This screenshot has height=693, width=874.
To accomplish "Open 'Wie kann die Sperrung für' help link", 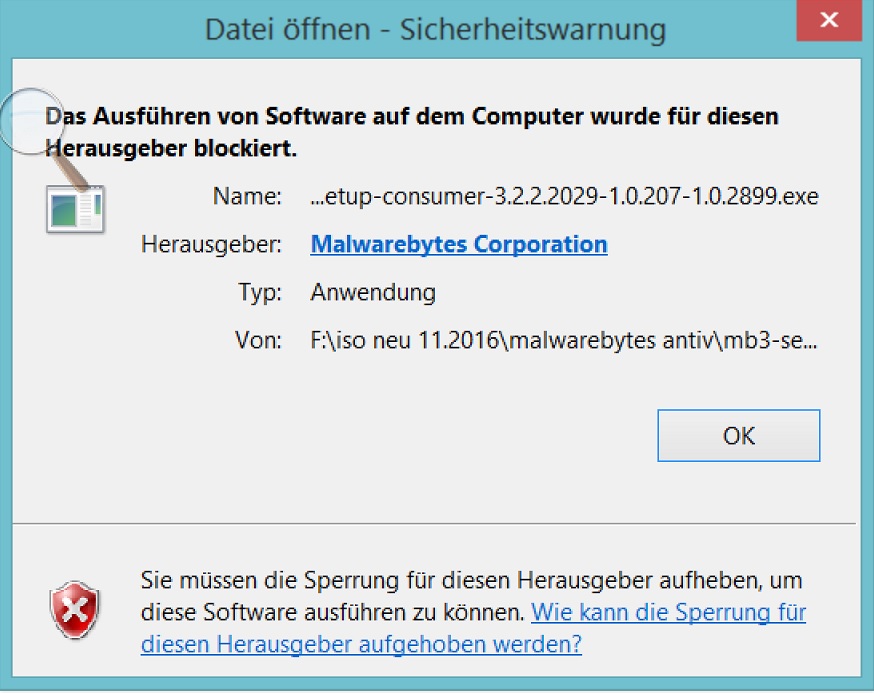I will [668, 612].
